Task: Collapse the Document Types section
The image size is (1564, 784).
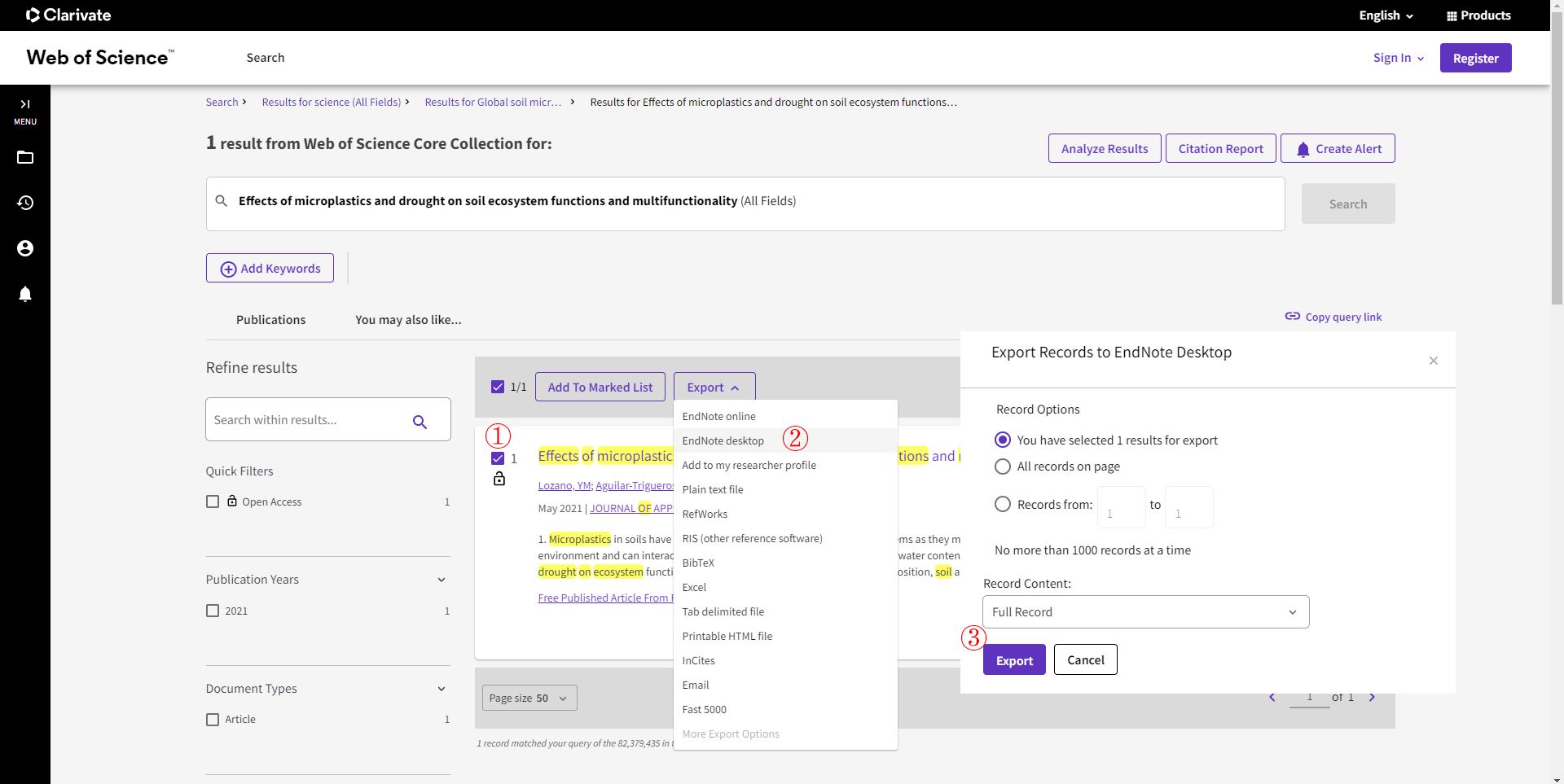Action: (x=442, y=689)
